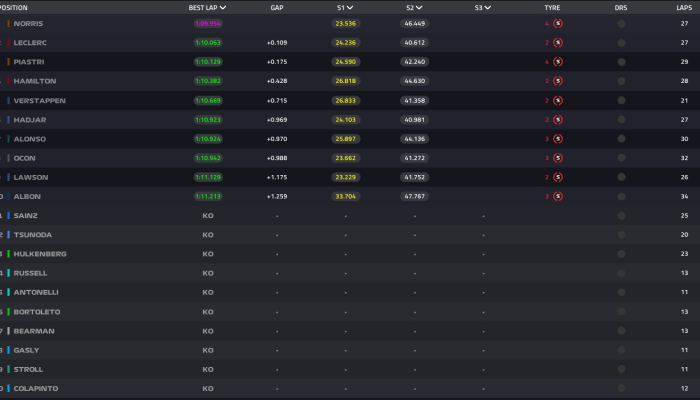Click Piastri's DRS status dot
The height and width of the screenshot is (400, 700).
621,62
